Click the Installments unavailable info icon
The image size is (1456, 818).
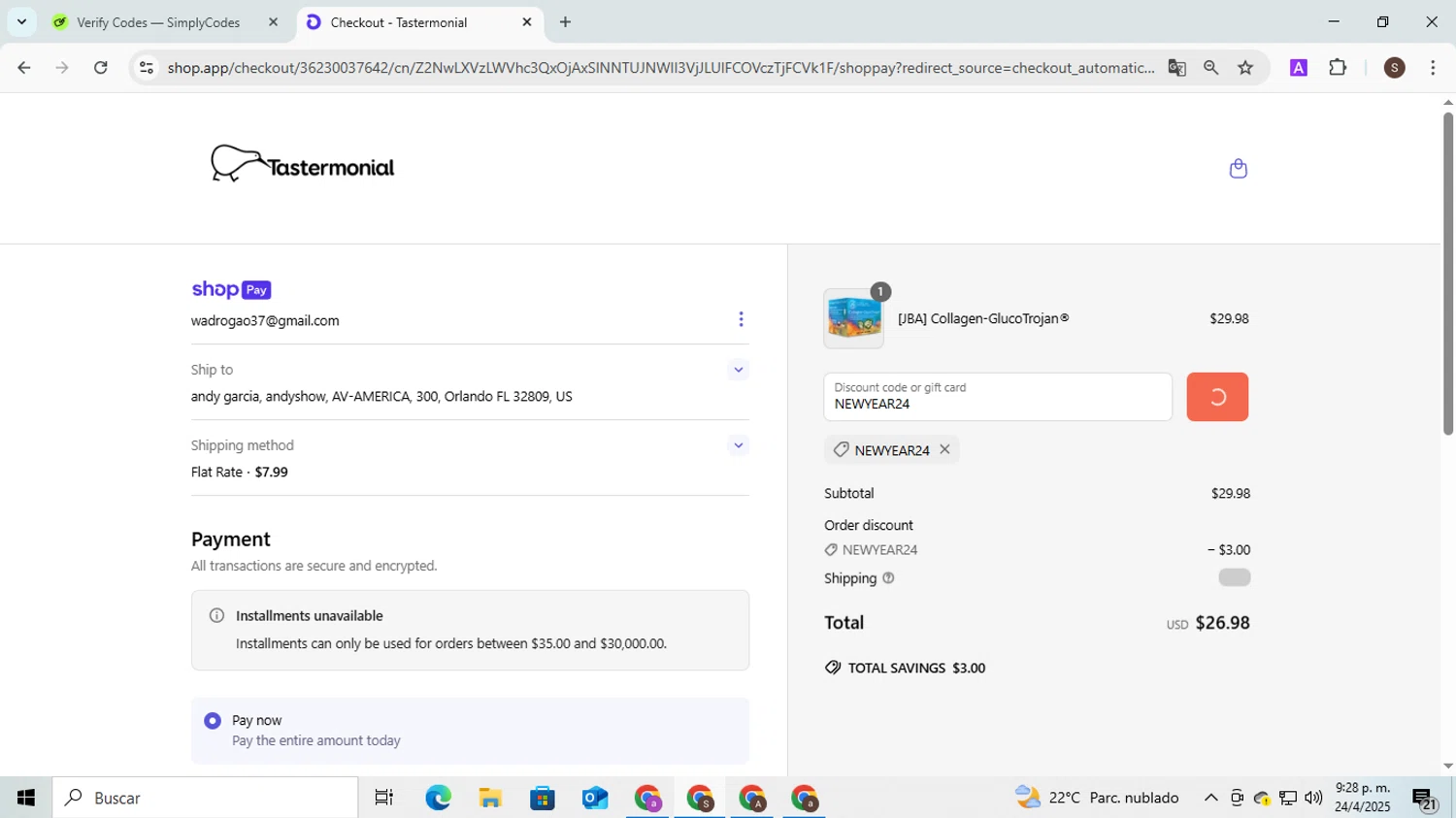216,615
